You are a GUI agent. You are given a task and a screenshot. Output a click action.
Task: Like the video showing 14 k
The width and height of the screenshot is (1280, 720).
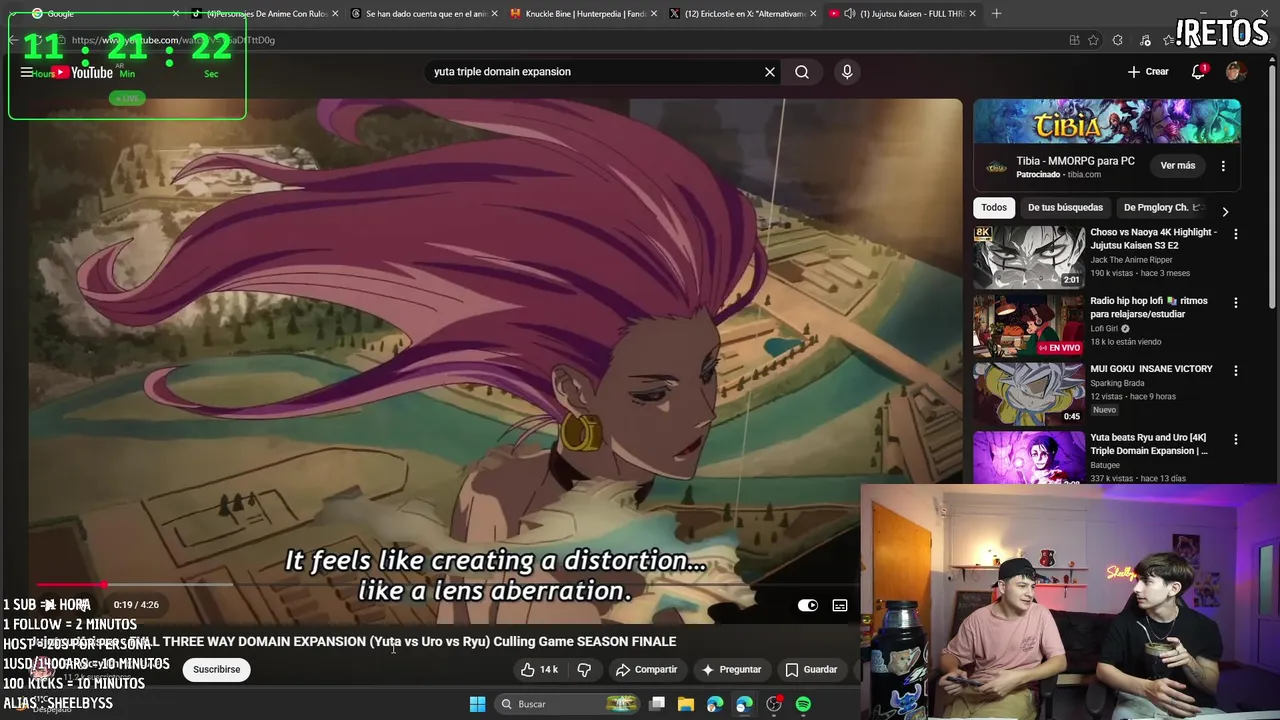[539, 670]
